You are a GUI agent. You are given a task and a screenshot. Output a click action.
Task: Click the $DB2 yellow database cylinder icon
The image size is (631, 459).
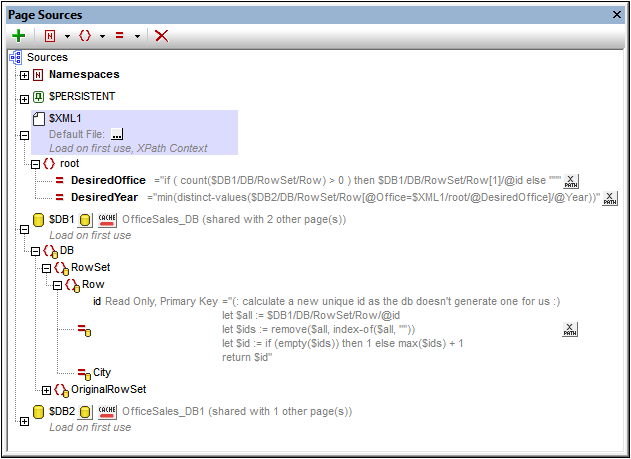38,412
